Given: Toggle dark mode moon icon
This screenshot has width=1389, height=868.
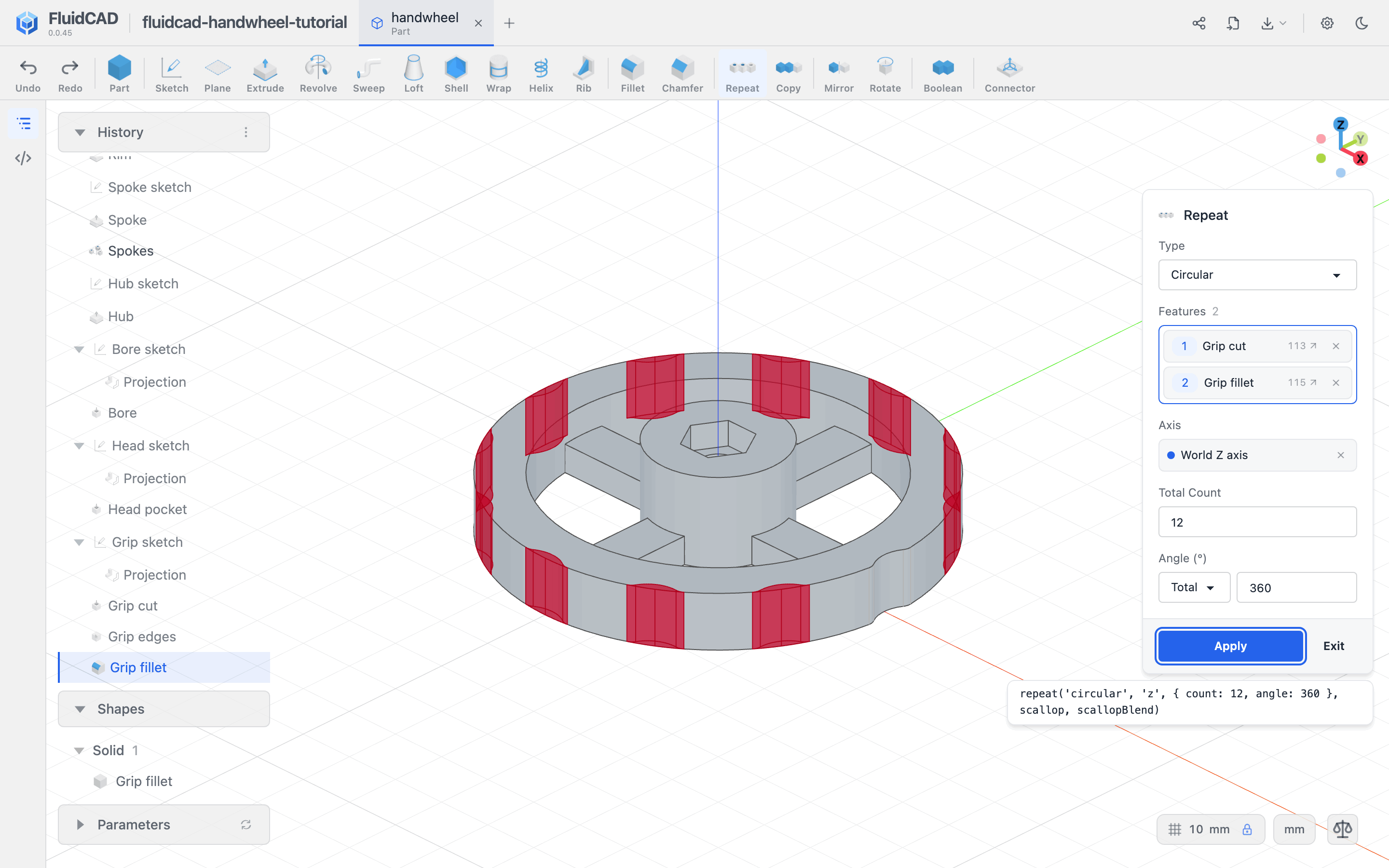Looking at the screenshot, I should coord(1362,23).
